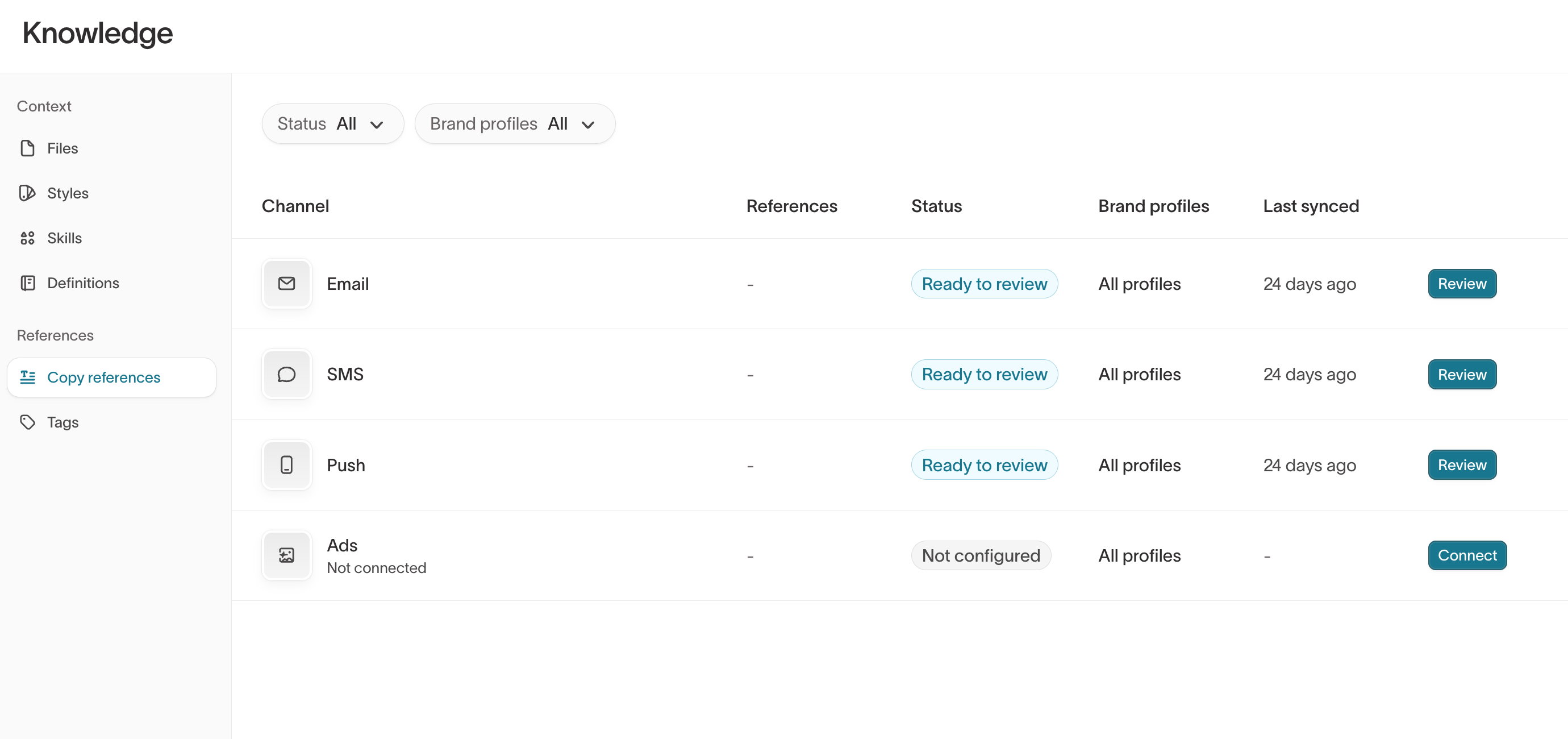The width and height of the screenshot is (1568, 739).
Task: Click Review button for Push channel
Action: [x=1462, y=465]
